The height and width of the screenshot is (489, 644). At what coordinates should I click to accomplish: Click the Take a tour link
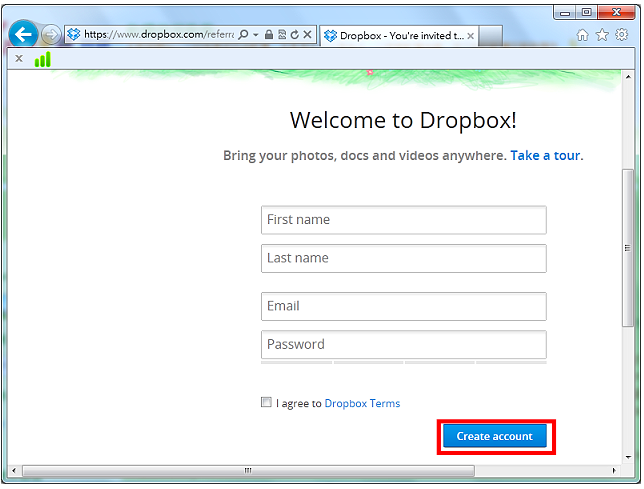[x=545, y=156]
